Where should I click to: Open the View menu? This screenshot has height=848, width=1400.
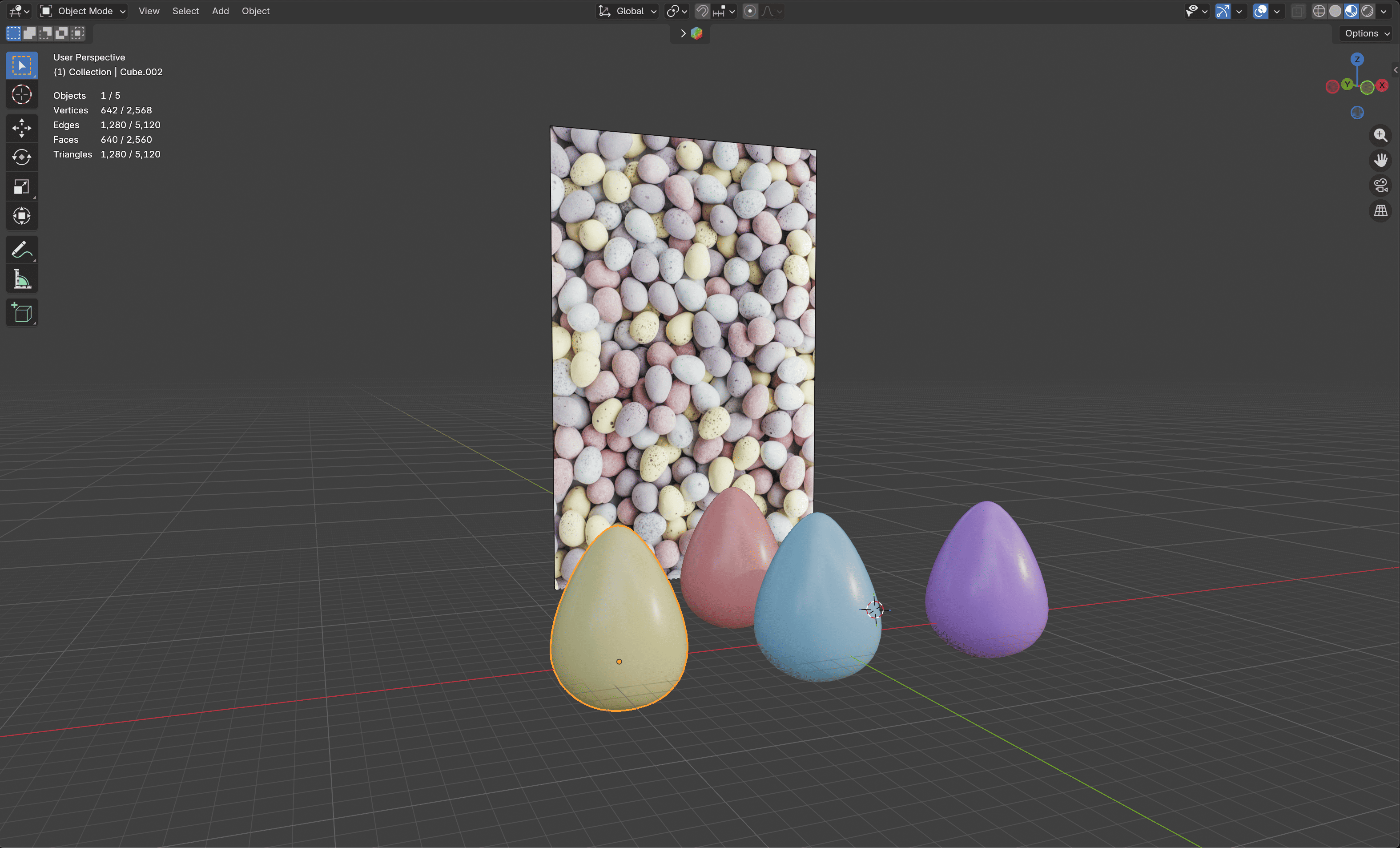pyautogui.click(x=149, y=11)
